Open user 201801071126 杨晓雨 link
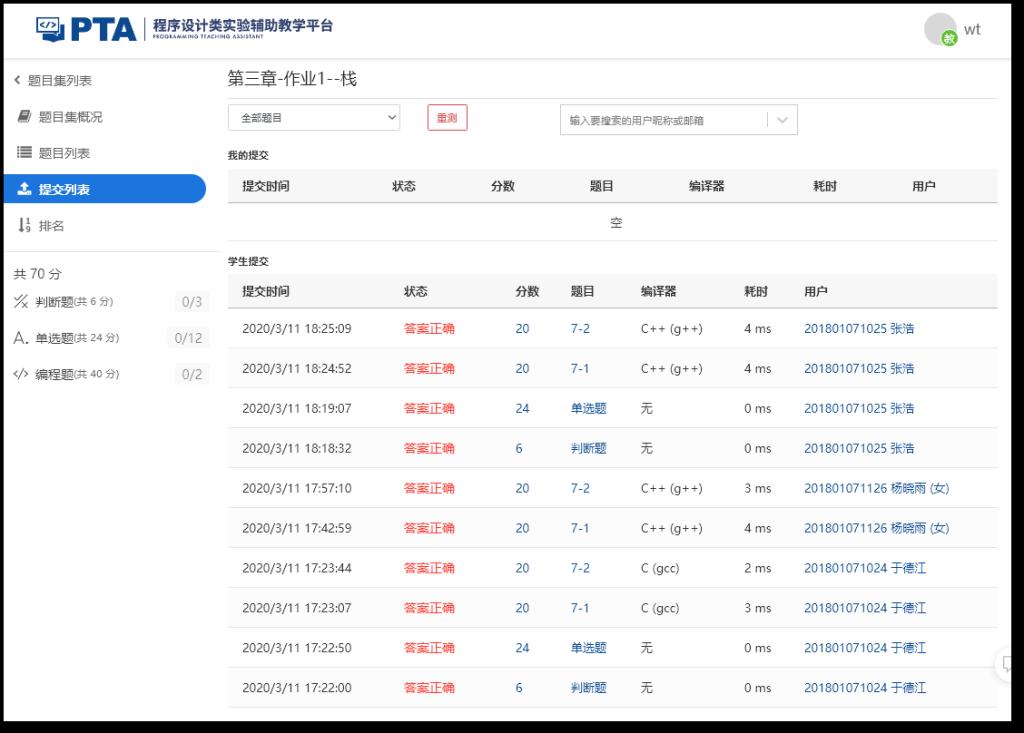1024x733 pixels. tap(876, 488)
